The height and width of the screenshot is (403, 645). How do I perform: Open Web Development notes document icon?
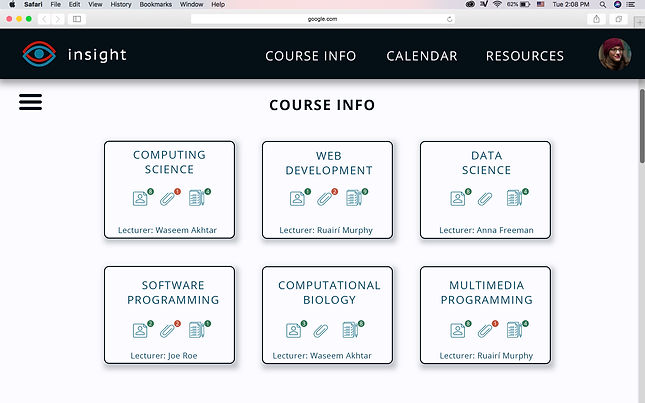(x=354, y=198)
